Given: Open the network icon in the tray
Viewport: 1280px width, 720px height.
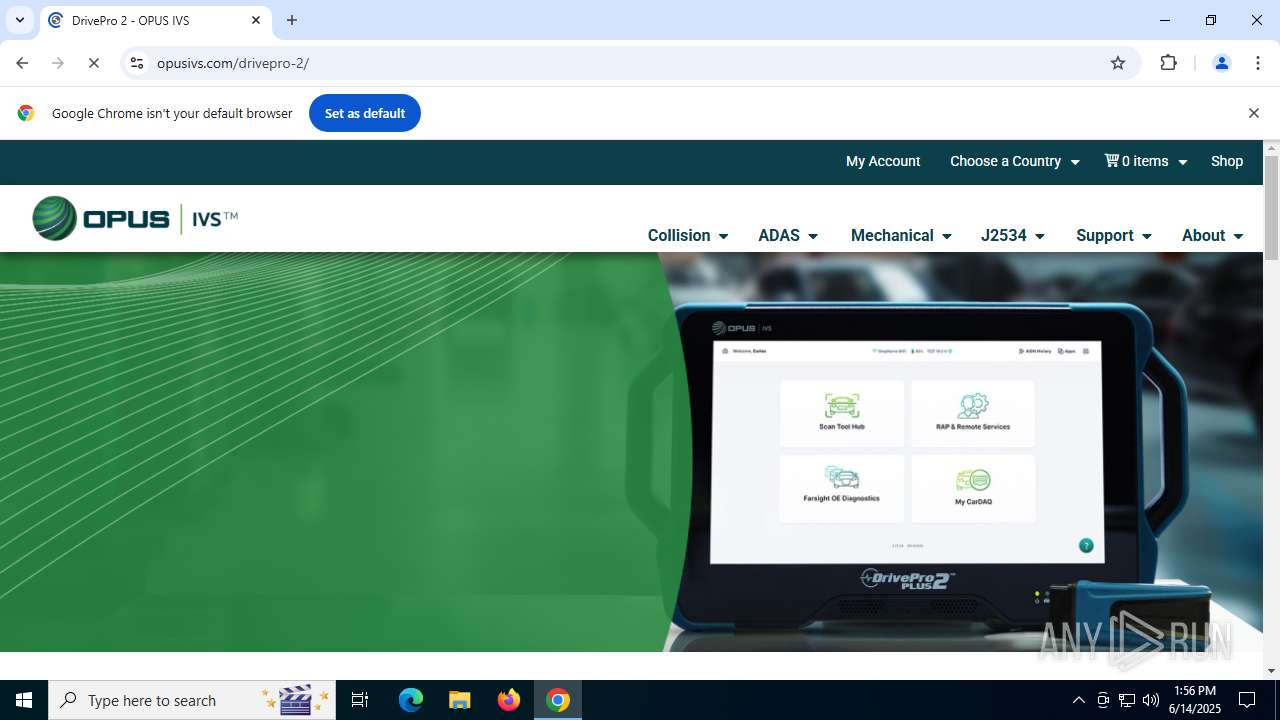Looking at the screenshot, I should [x=1127, y=700].
